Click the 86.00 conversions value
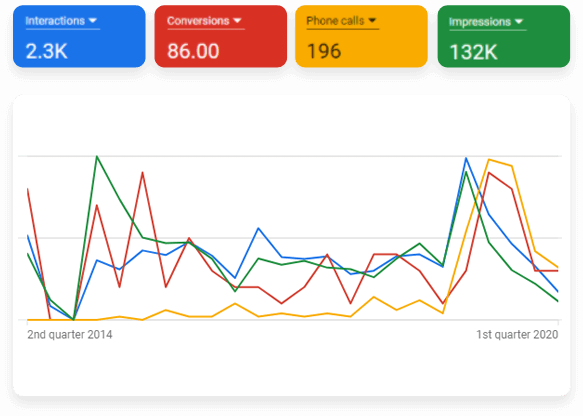The height and width of the screenshot is (416, 583). coord(193,51)
